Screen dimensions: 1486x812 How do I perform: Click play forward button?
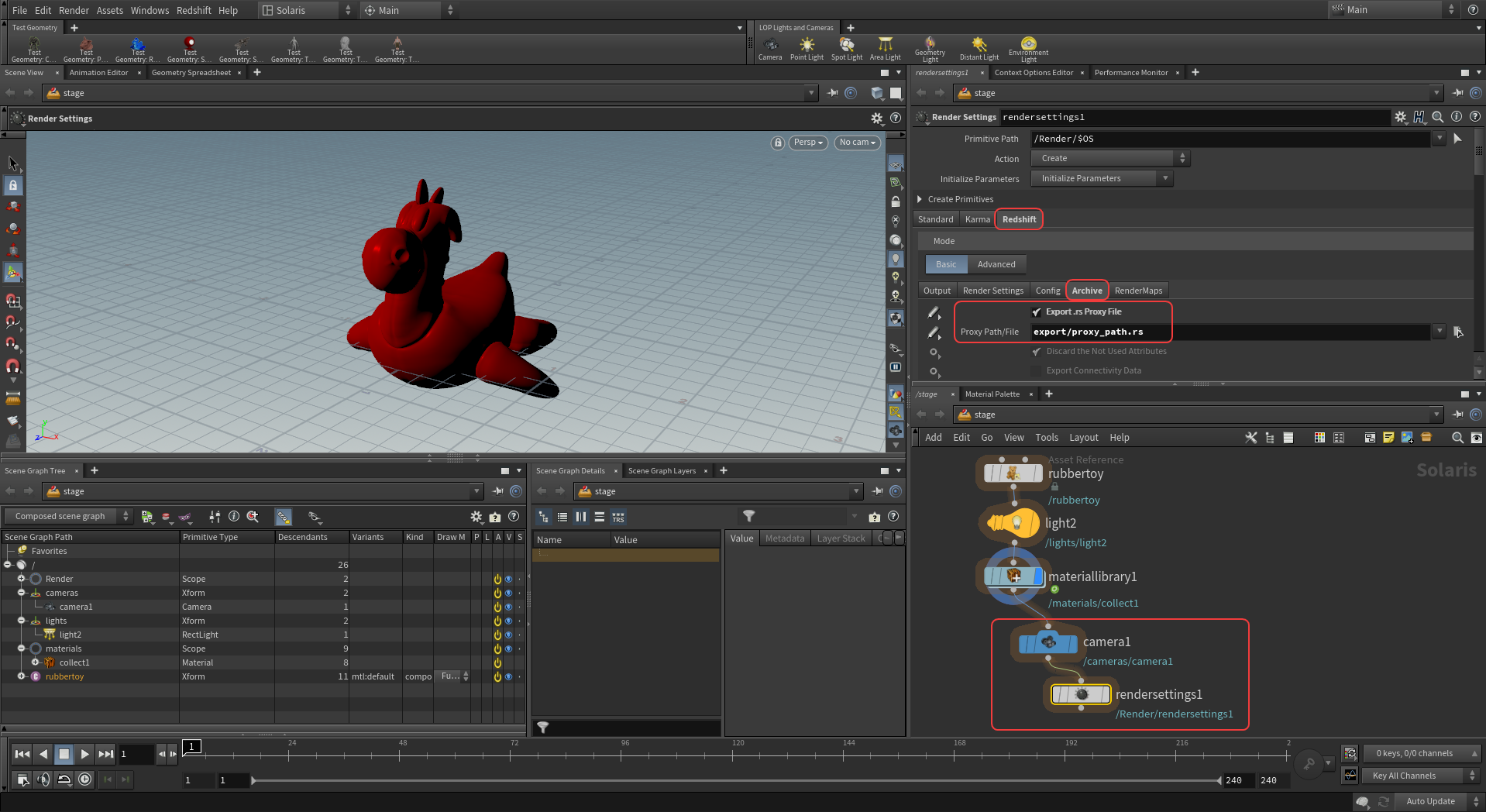pos(84,754)
